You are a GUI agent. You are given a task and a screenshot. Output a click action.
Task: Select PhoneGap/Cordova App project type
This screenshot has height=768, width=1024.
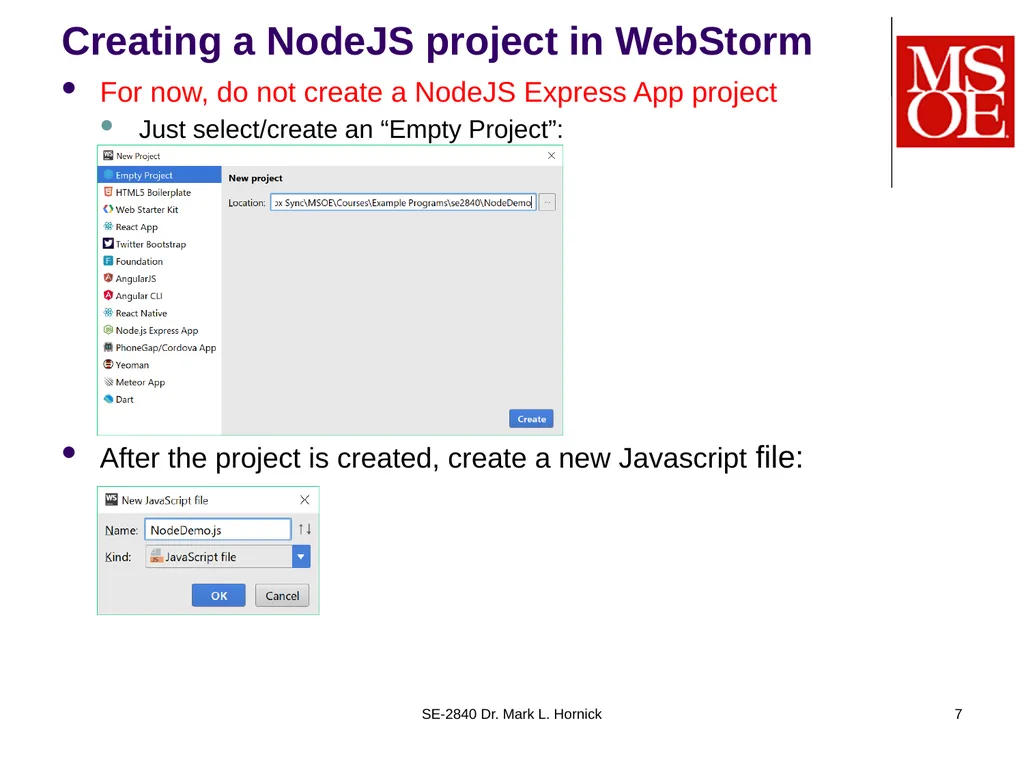[x=159, y=348]
